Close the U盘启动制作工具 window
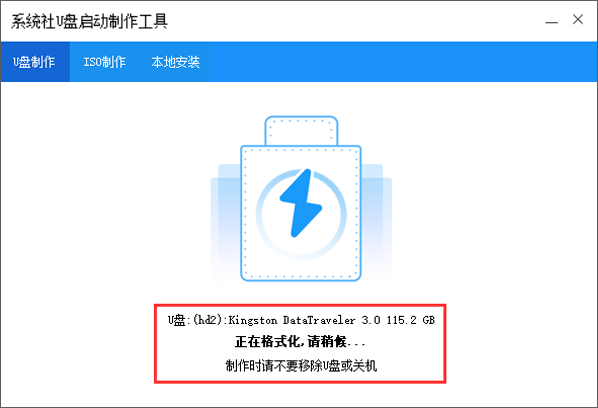 [x=578, y=19]
